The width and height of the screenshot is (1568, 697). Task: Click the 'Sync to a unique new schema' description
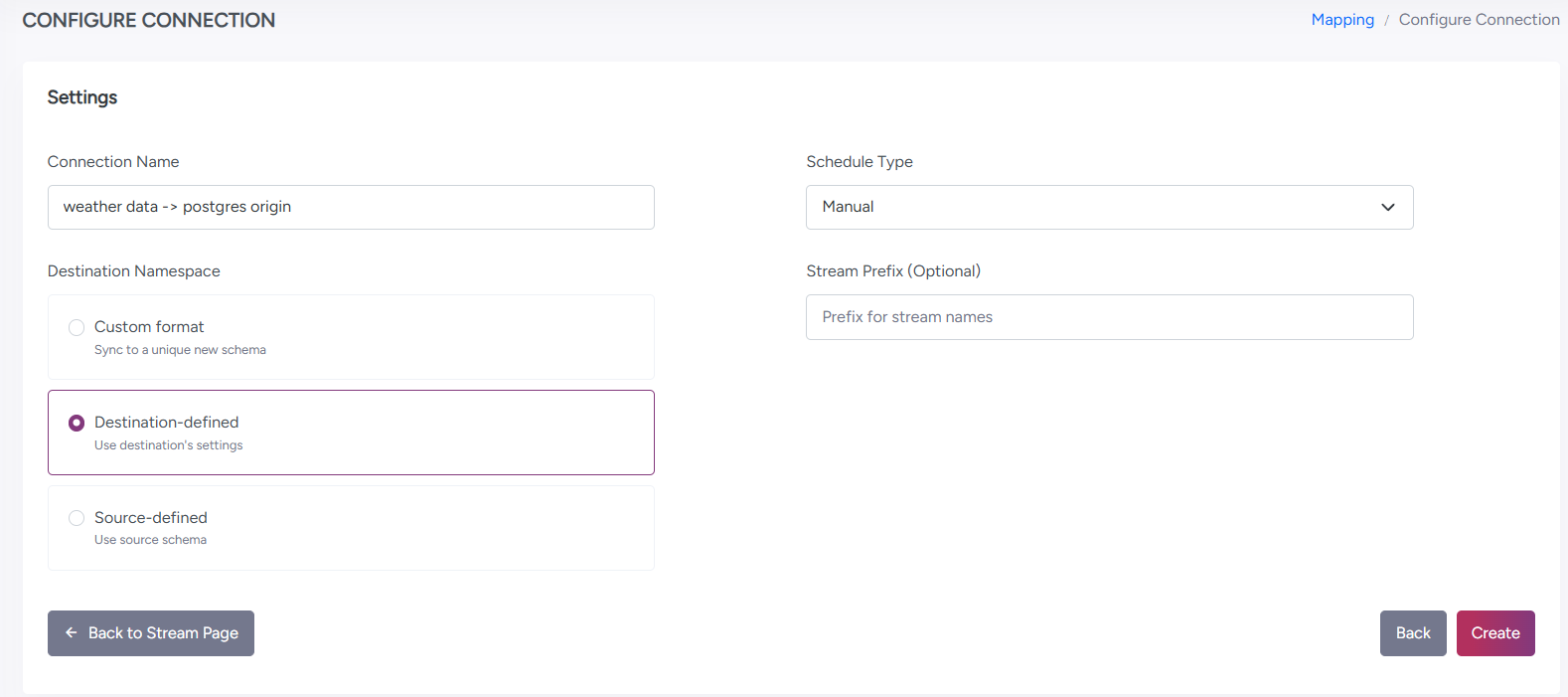click(x=180, y=350)
